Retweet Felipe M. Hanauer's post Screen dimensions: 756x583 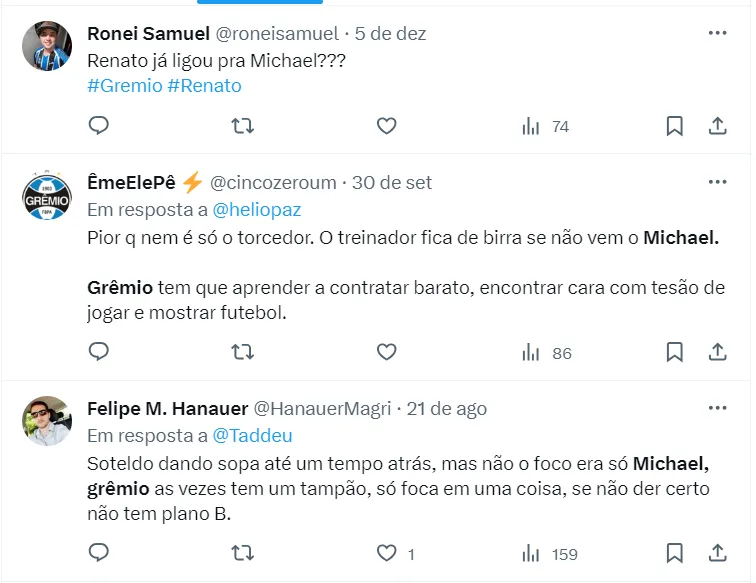[x=242, y=553]
